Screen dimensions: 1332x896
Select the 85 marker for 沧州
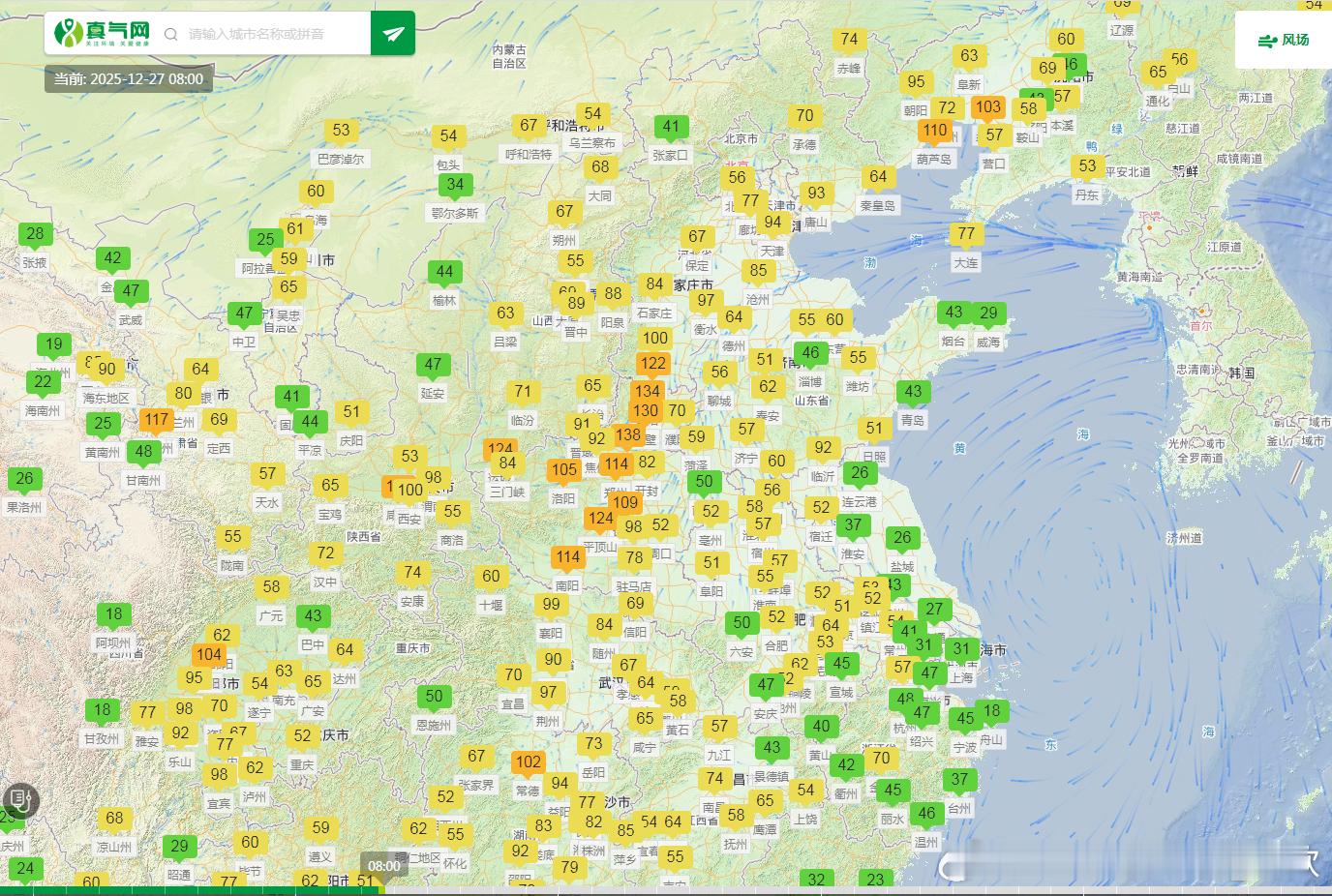point(758,272)
